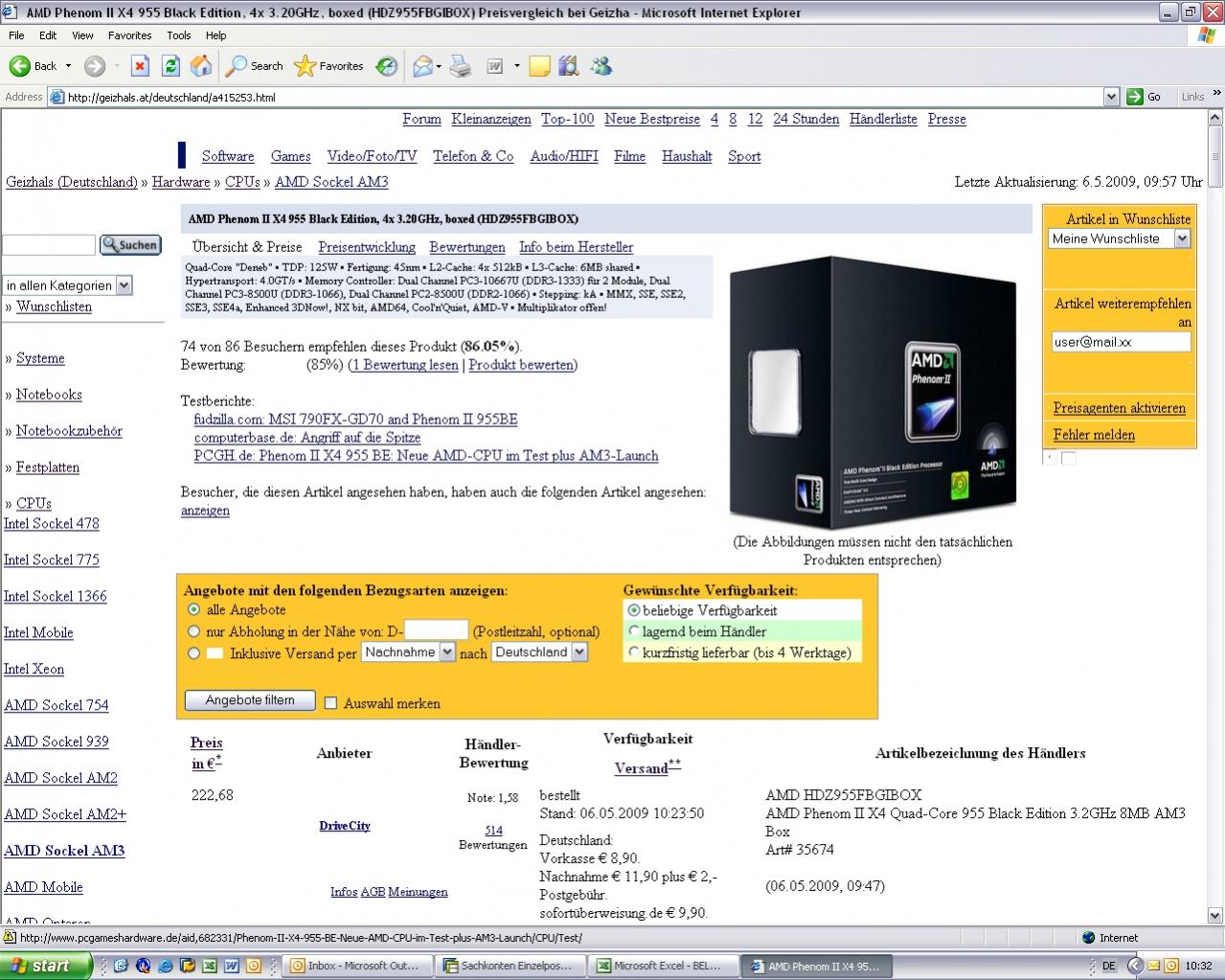Choose 'beliebige Verfügbarkeit' radio option
This screenshot has height=980, width=1225.
coord(633,610)
